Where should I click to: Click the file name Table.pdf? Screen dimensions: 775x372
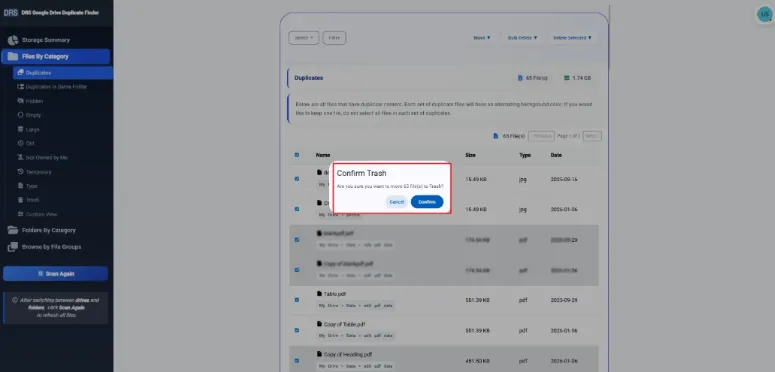click(x=335, y=294)
